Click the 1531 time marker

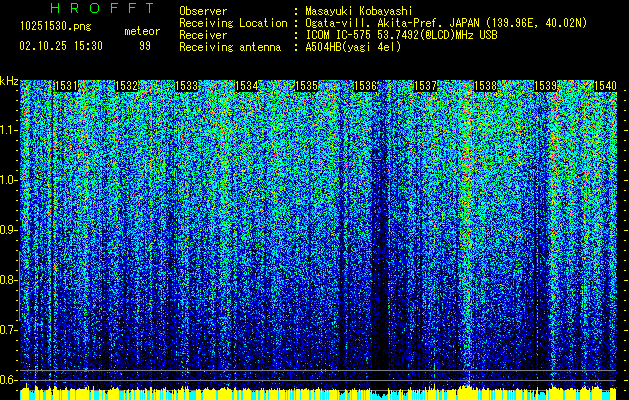66,86
